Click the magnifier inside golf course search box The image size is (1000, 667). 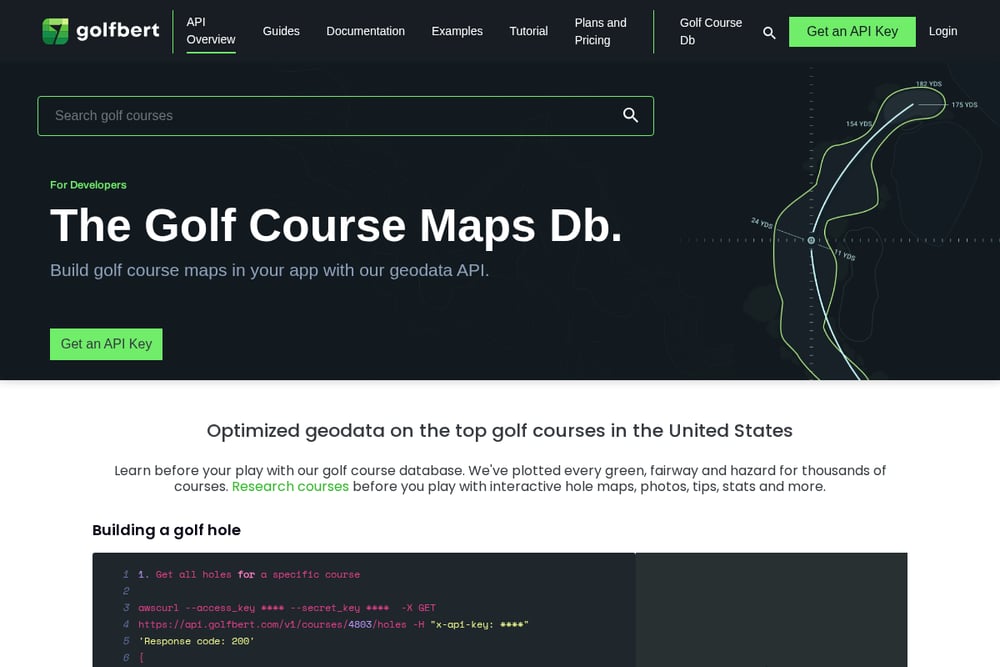pyautogui.click(x=630, y=115)
